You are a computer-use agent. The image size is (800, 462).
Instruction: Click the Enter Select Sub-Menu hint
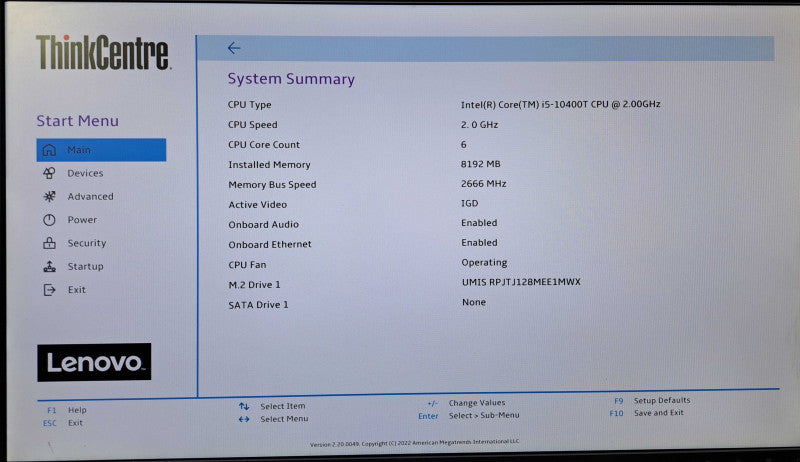tap(468, 416)
